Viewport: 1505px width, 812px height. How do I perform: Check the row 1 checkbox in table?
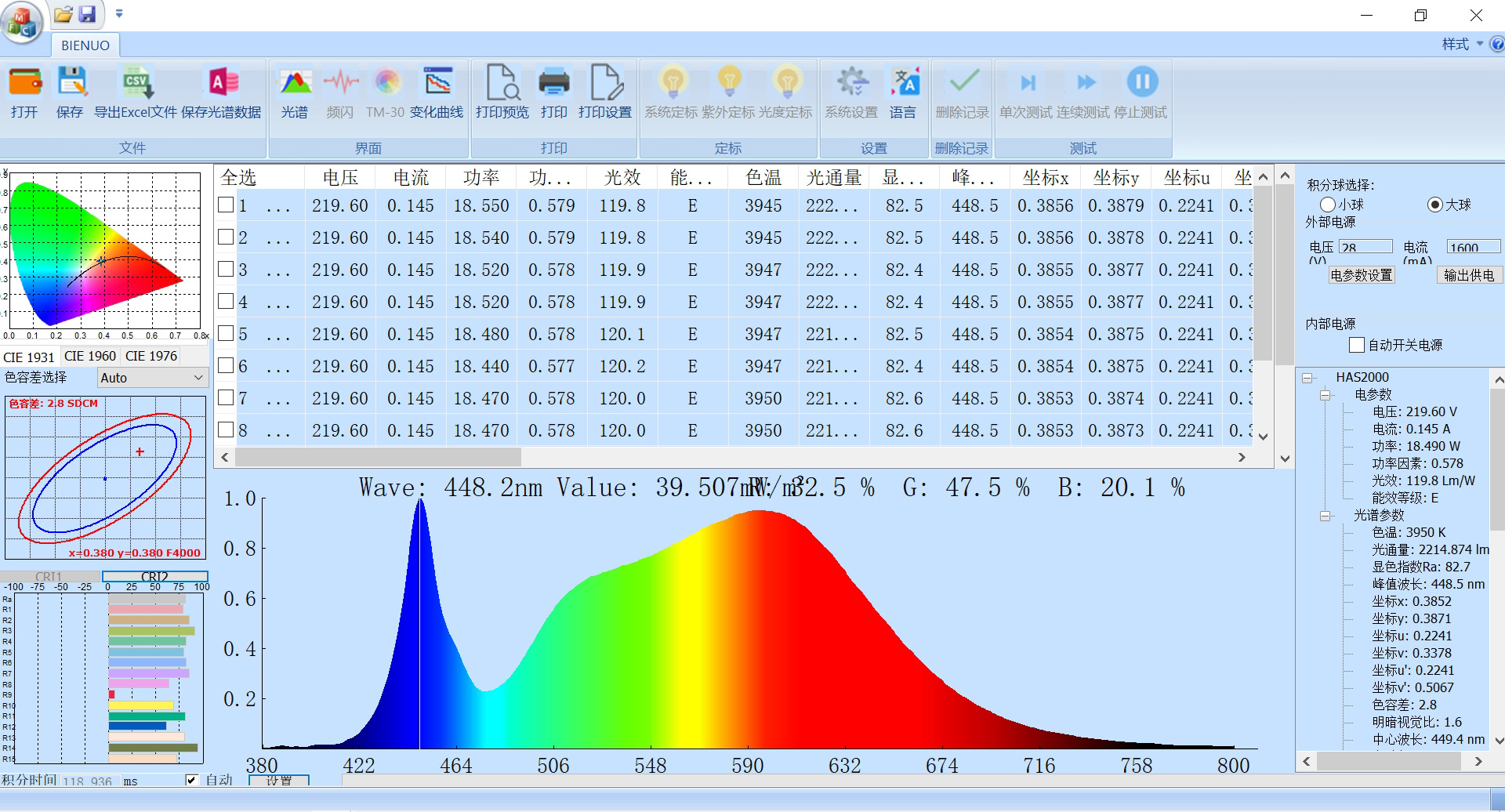[226, 205]
